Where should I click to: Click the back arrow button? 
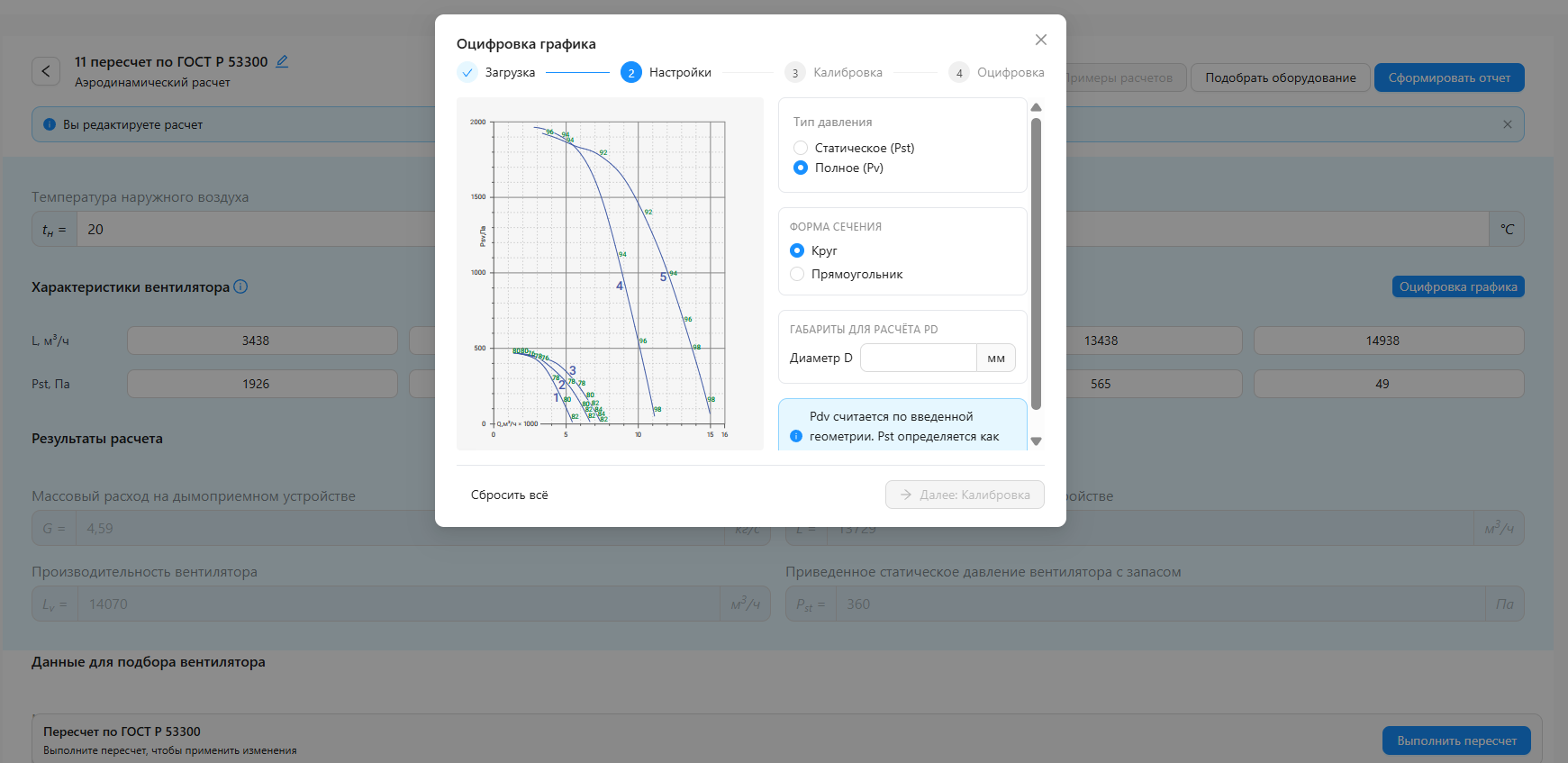coord(46,71)
